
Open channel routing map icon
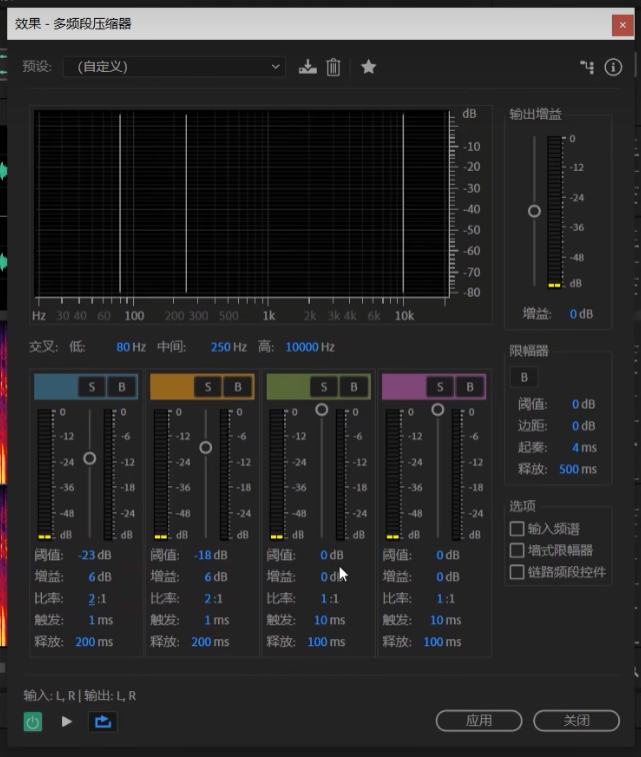tap(587, 67)
